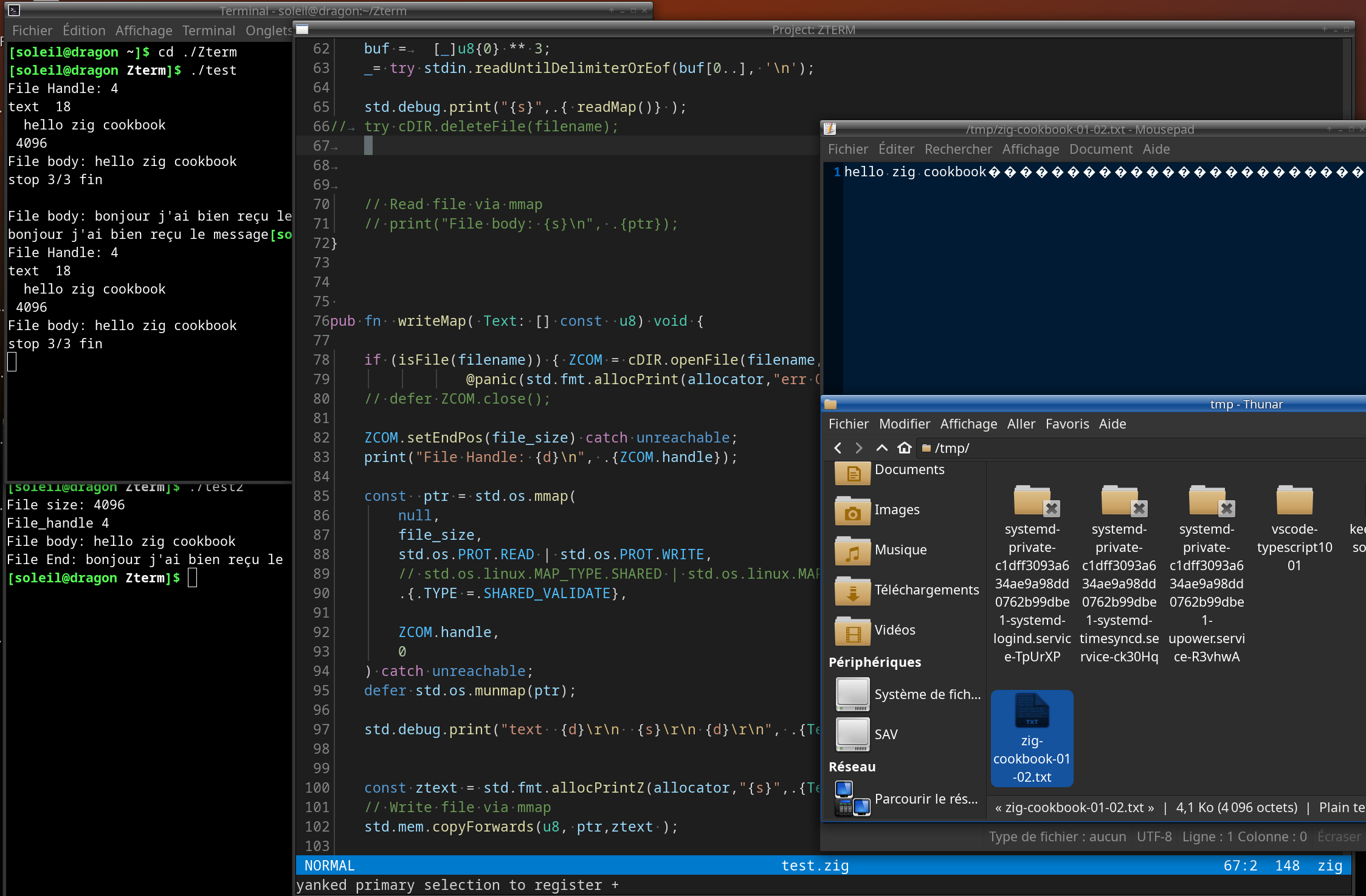
Task: Open Téléchargements folder in Thunar sidebar
Action: coord(907,590)
